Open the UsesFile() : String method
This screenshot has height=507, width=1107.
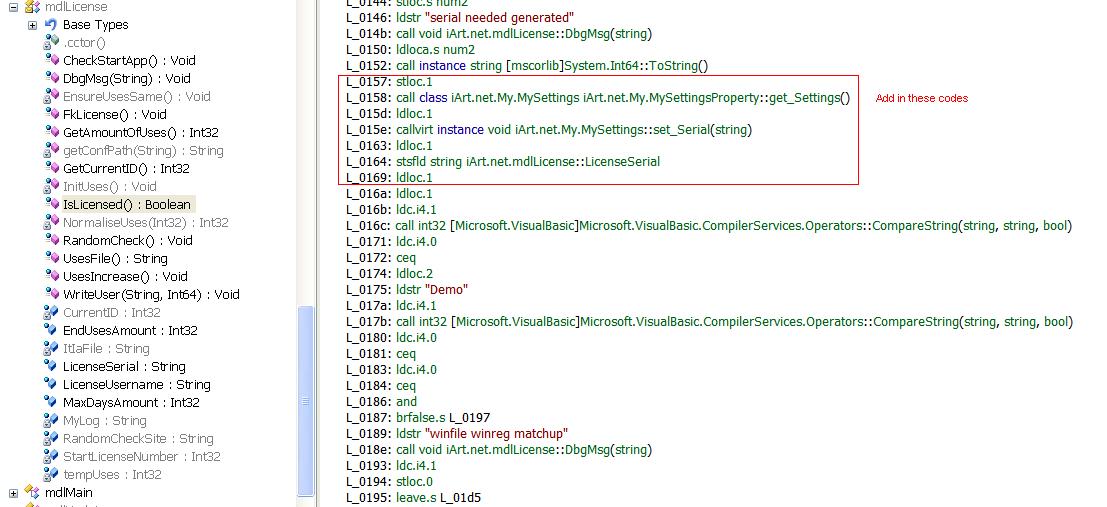[x=115, y=258]
